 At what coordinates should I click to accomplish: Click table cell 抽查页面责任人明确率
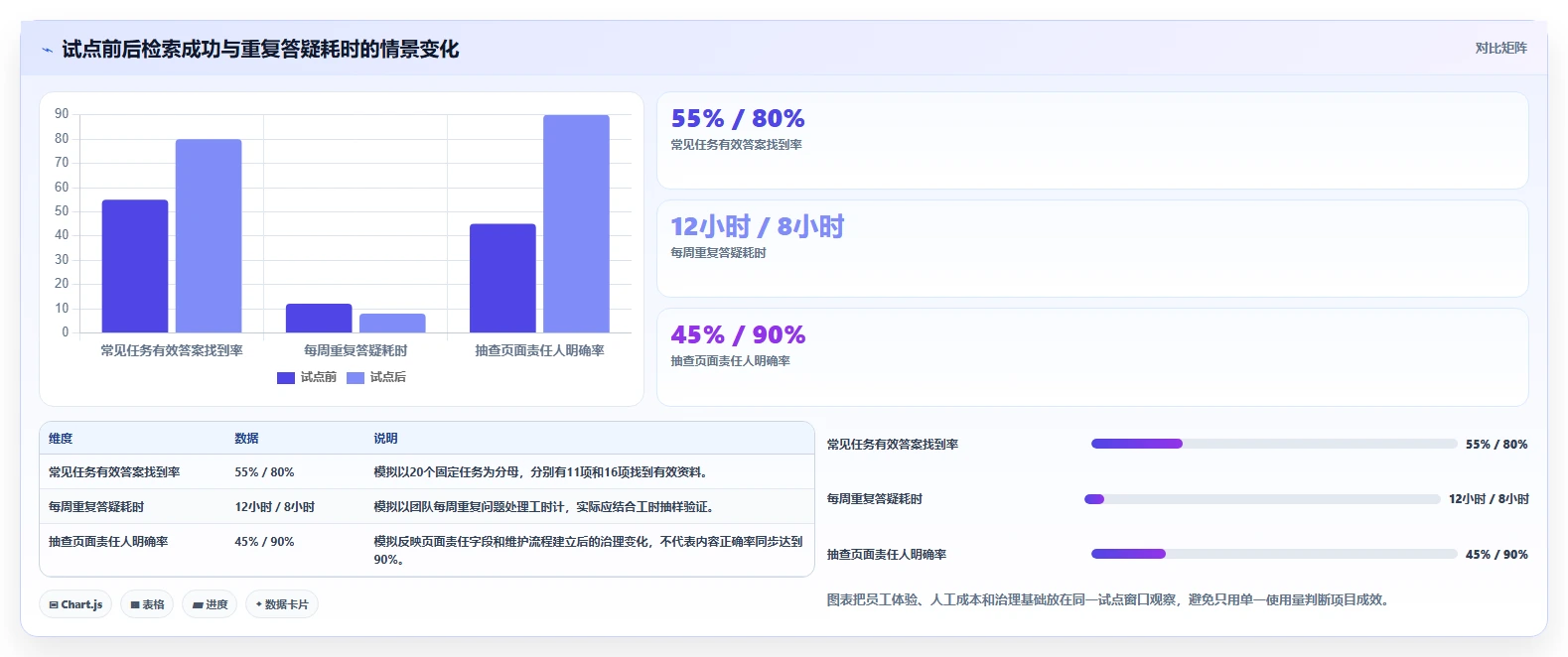[x=108, y=542]
